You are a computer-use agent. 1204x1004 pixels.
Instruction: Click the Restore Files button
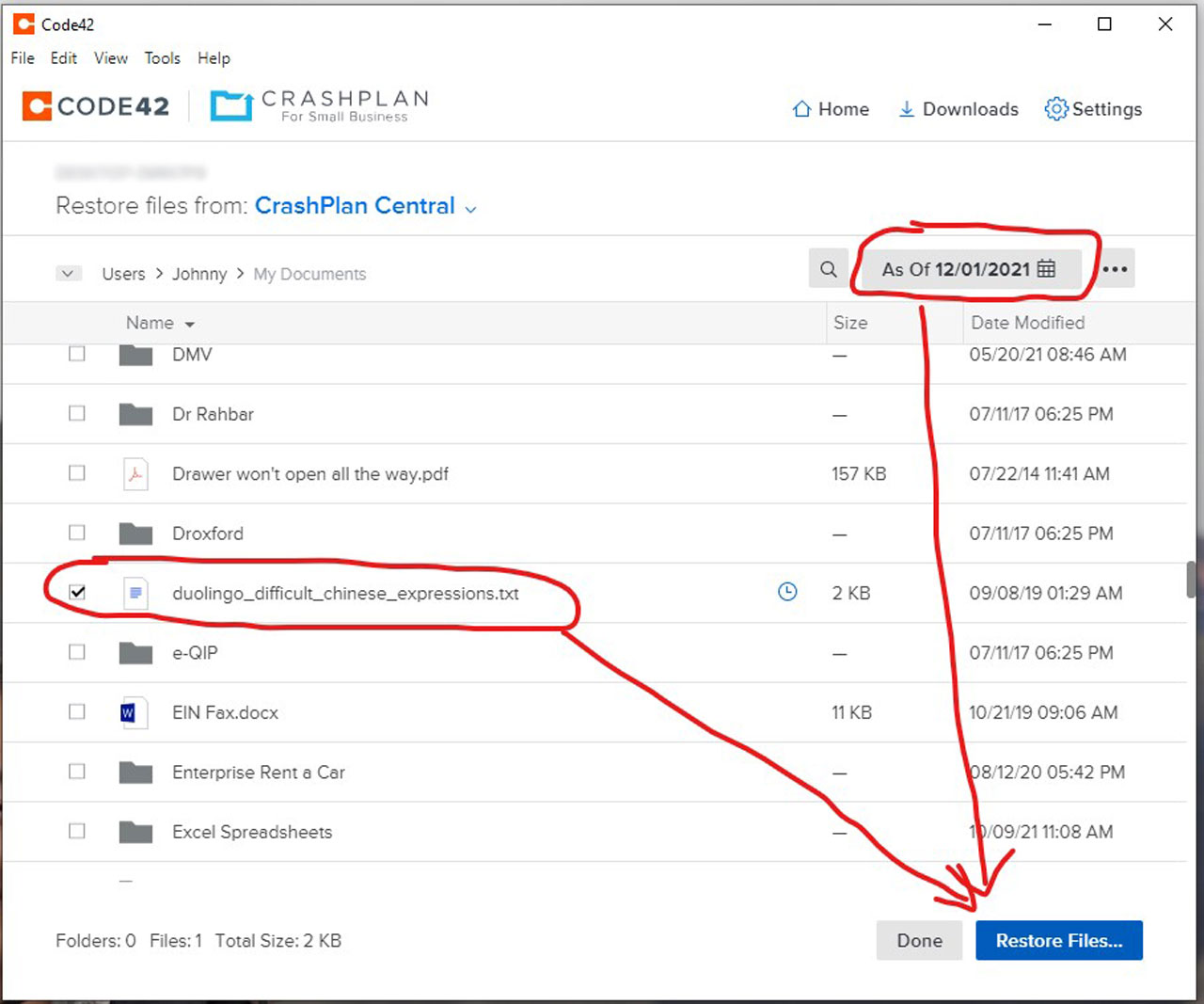tap(1059, 940)
